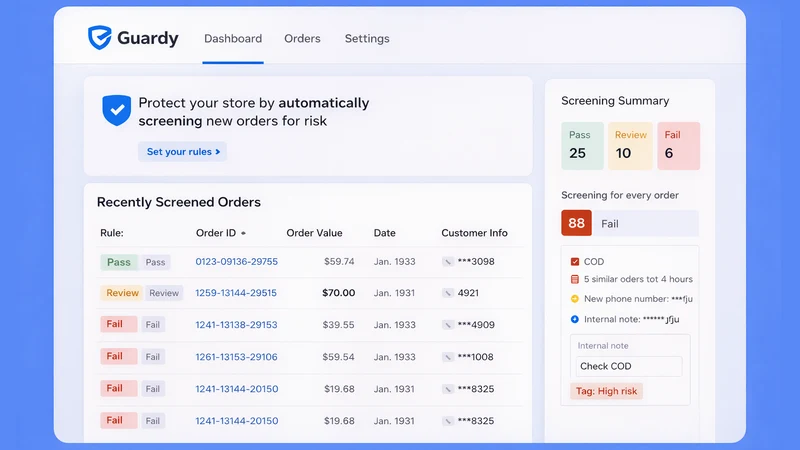The image size is (800, 450).
Task: Click the Check COD note field
Action: pyautogui.click(x=629, y=366)
